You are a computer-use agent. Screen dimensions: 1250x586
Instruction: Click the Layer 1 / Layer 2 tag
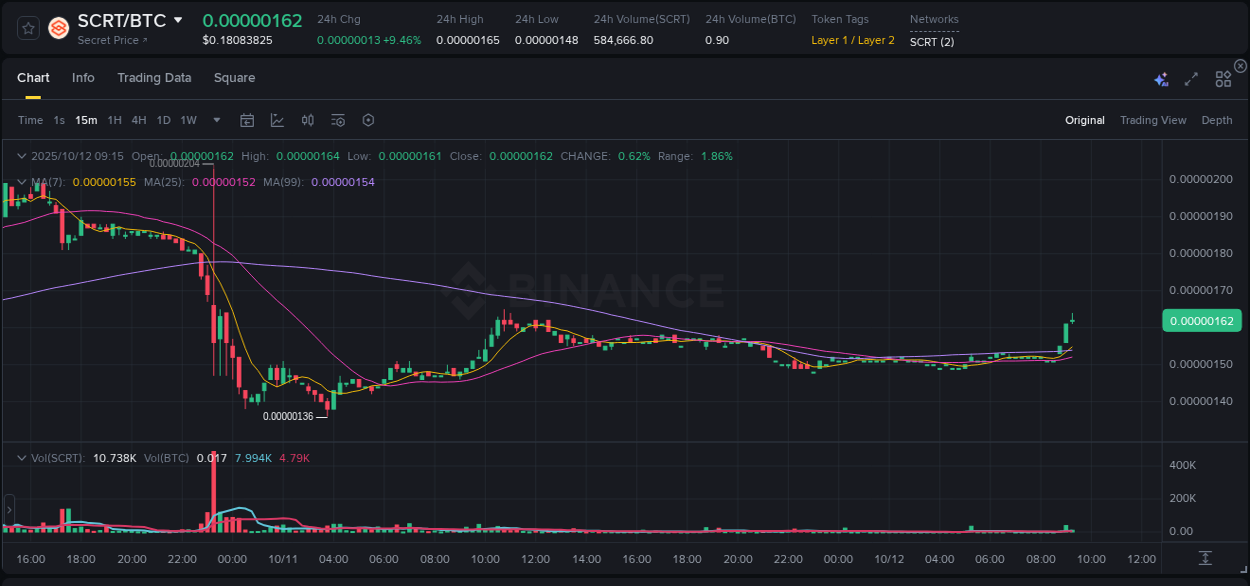pos(853,40)
